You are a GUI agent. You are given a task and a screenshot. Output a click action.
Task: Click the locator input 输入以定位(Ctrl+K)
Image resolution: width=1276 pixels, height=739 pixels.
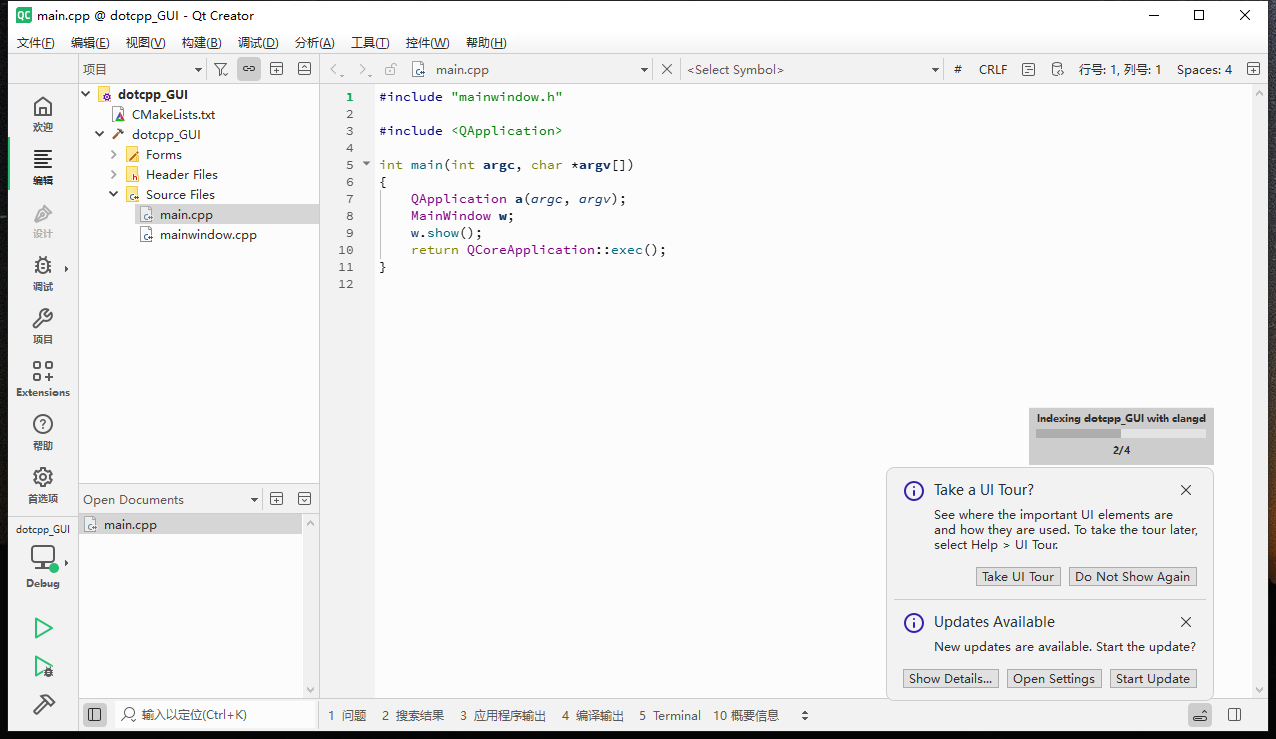(216, 715)
